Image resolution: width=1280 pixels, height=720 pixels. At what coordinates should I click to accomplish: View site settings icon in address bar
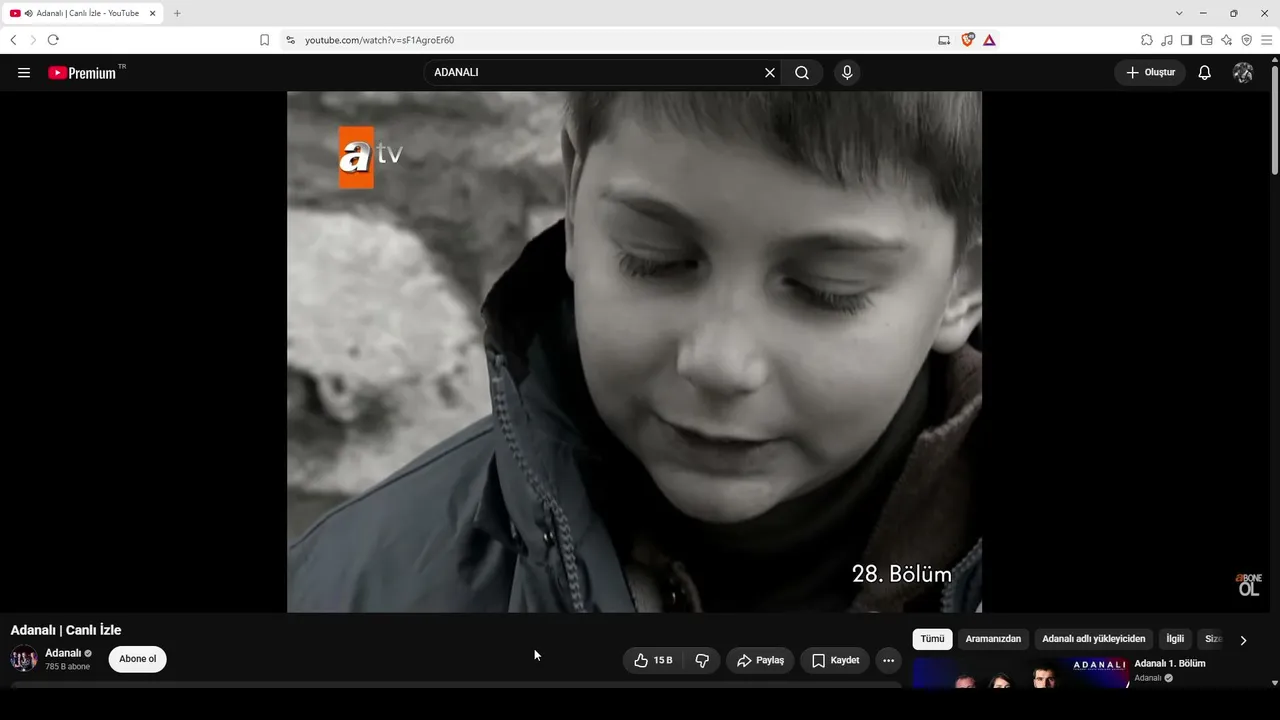coord(290,40)
